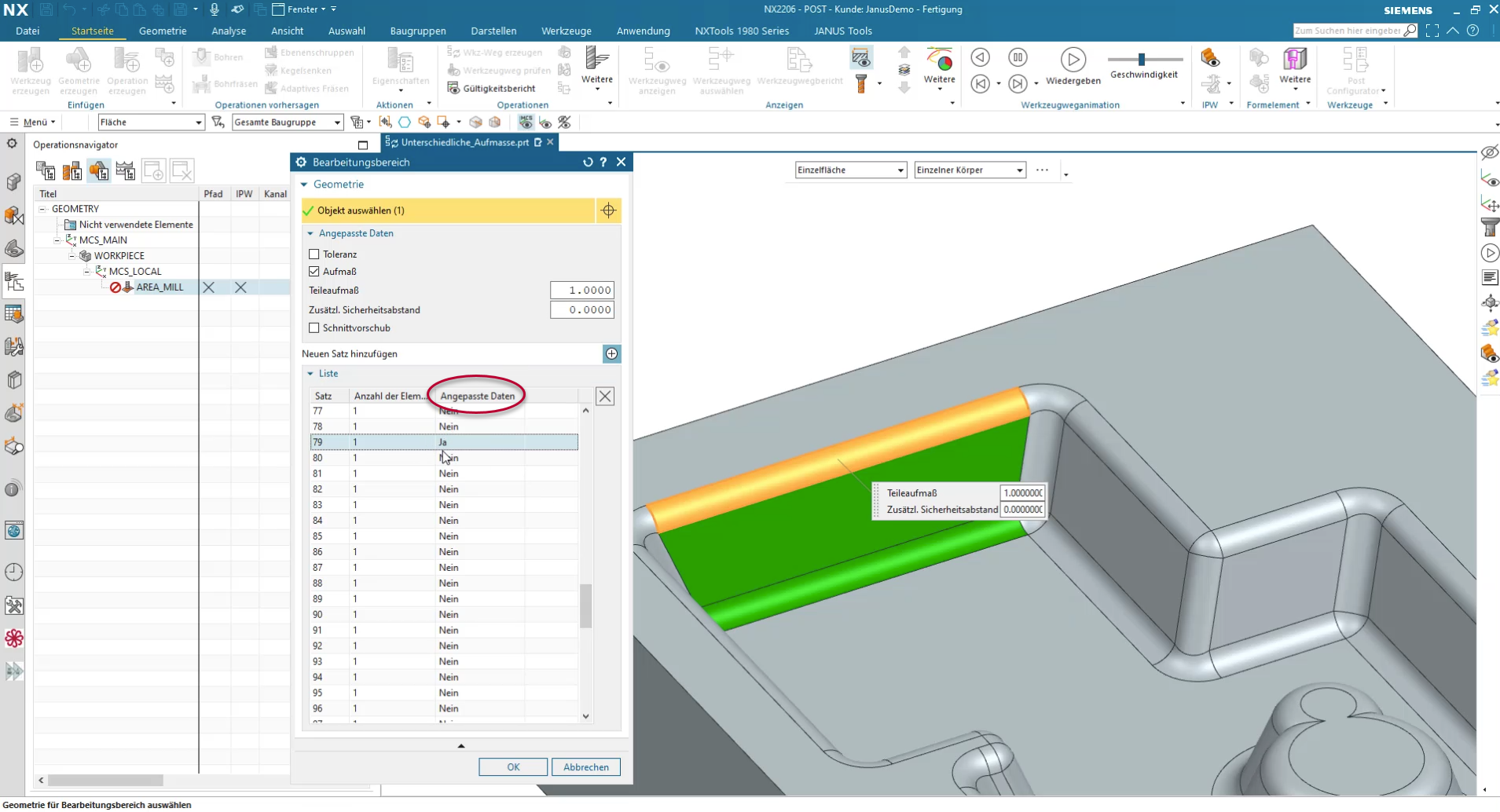1500x812 pixels.
Task: Click the Teileaufmaß input field in dialog
Action: coord(581,291)
